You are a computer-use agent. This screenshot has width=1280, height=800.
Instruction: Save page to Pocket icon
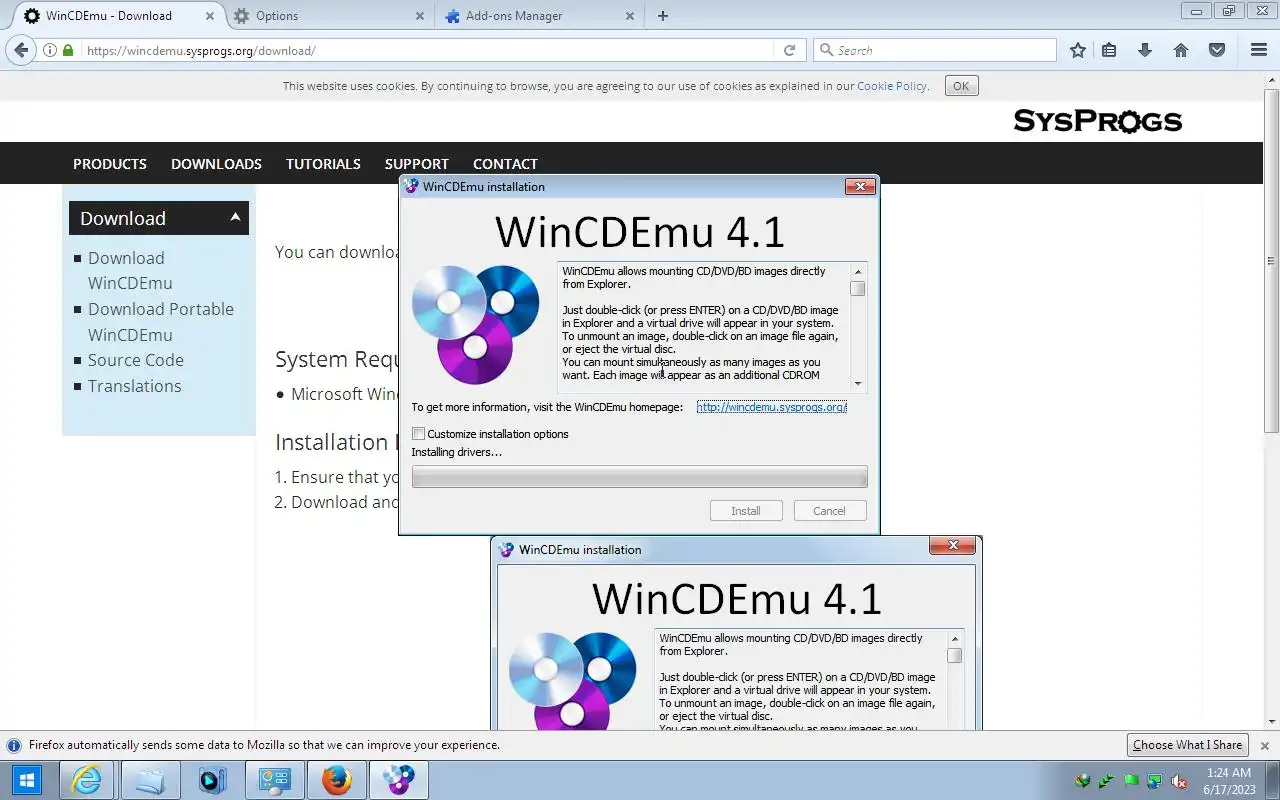tap(1217, 50)
